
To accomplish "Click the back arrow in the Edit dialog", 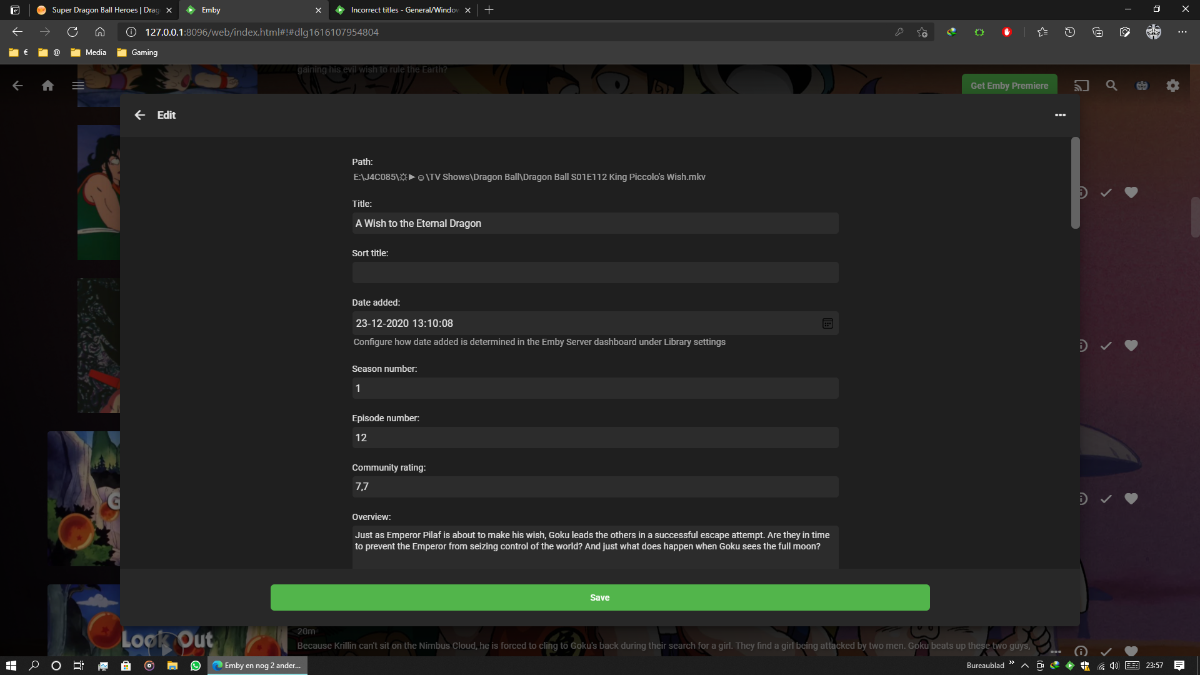I will [140, 115].
